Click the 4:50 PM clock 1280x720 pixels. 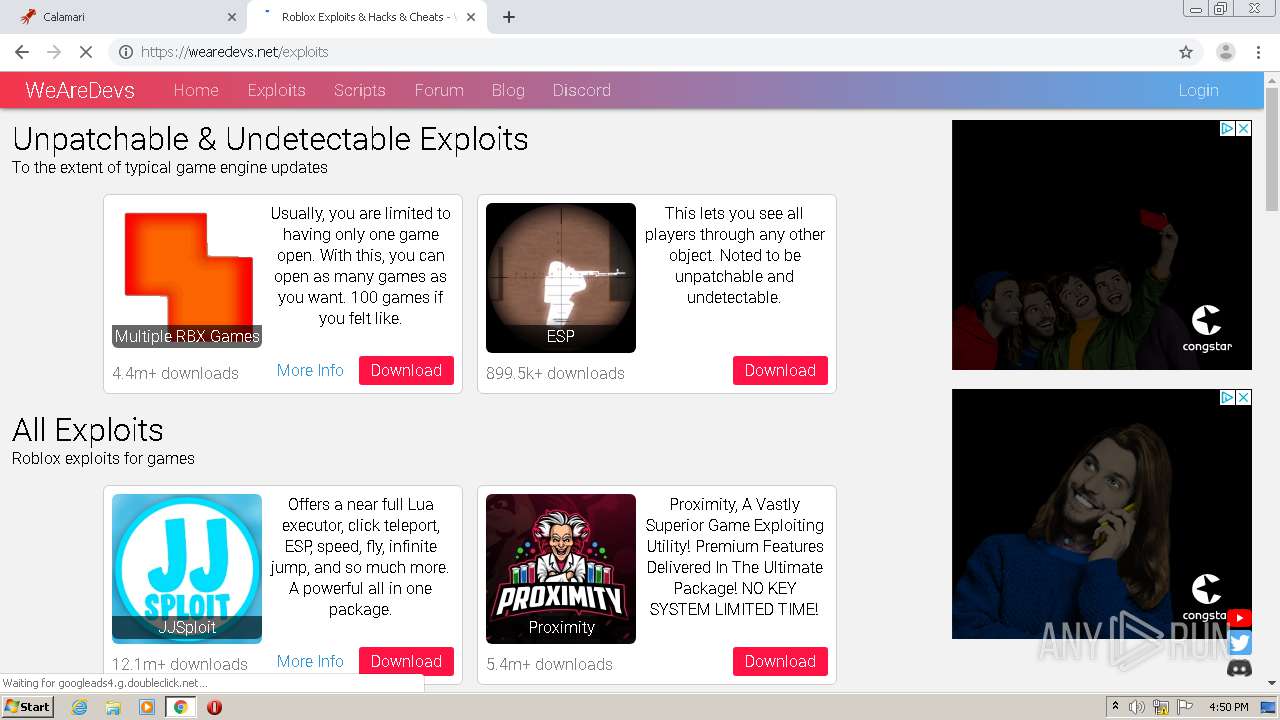pos(1228,707)
